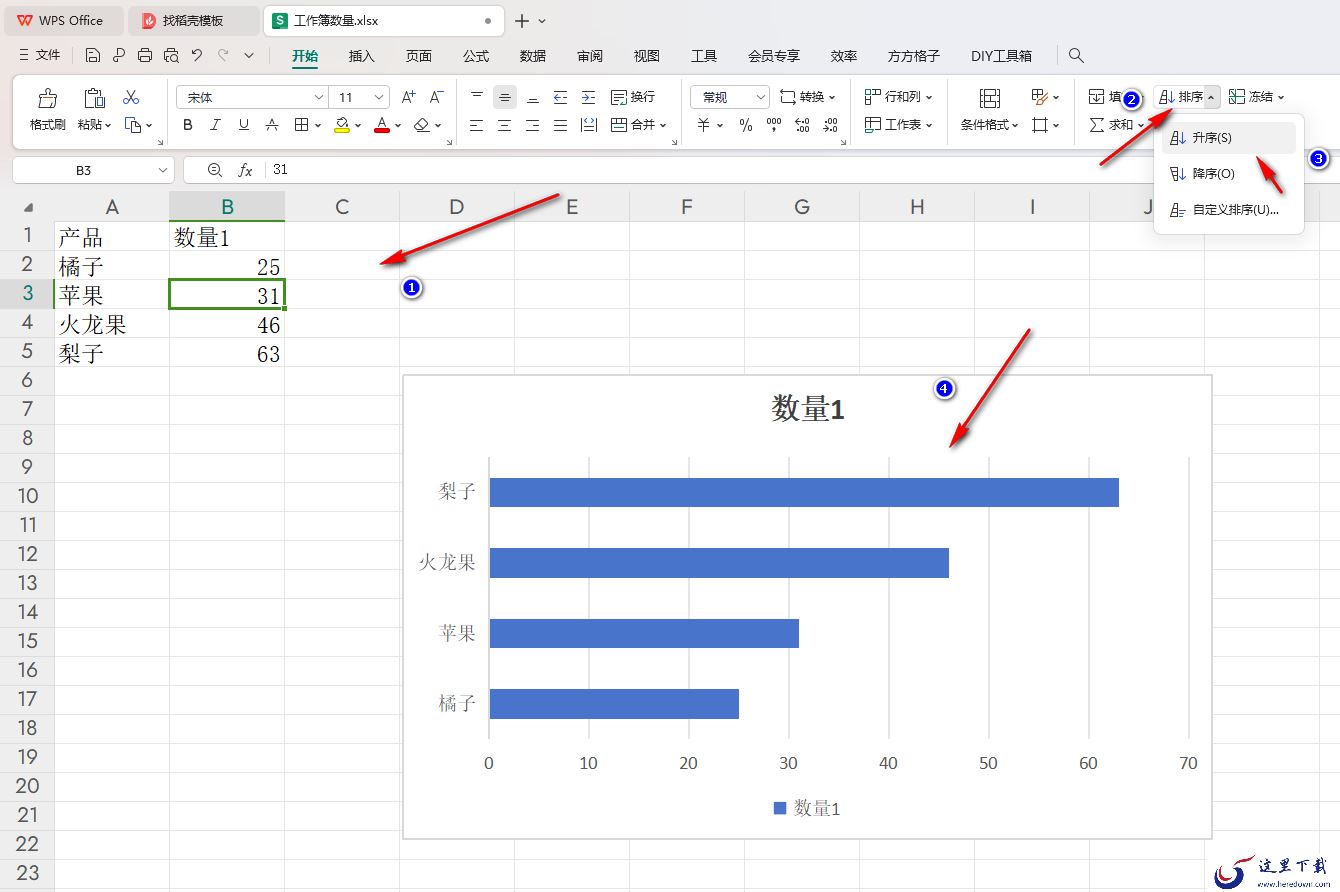
Task: Toggle top vertical alignment
Action: pos(476,97)
